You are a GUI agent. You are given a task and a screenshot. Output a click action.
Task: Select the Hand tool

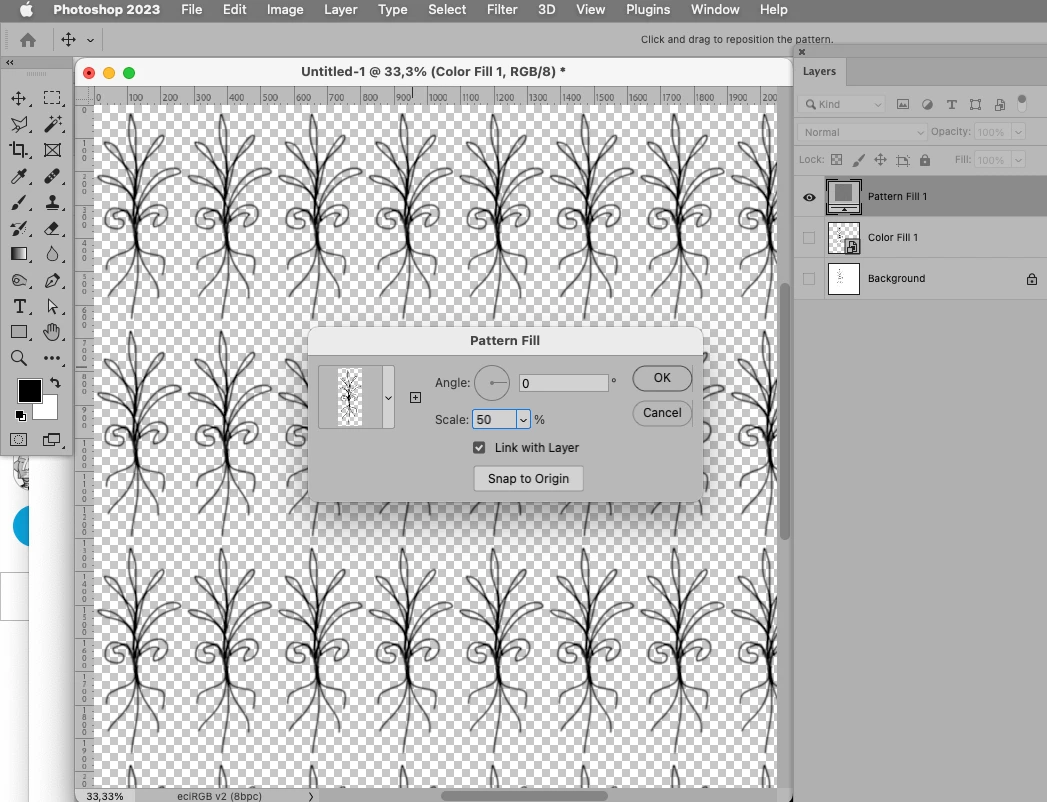coord(52,332)
